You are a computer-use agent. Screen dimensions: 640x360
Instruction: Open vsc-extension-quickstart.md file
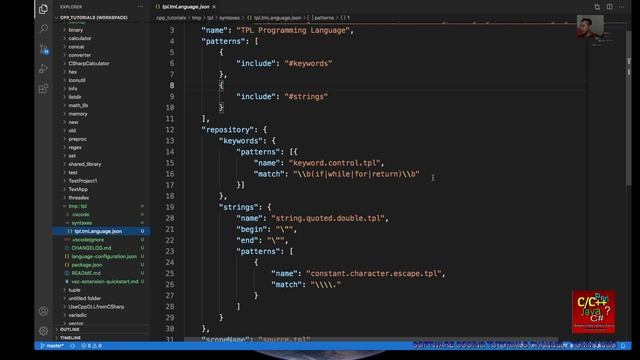click(104, 282)
